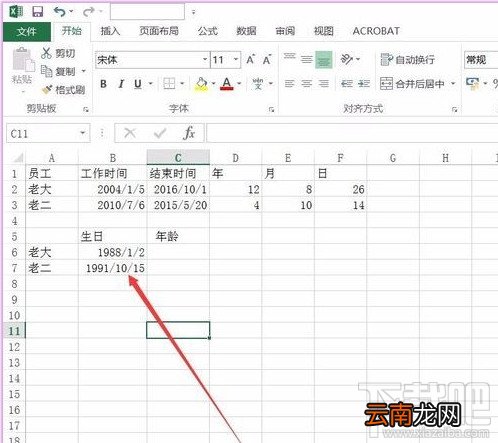Image resolution: width=498 pixels, height=443 pixels.
Task: Align cell text left
Action: (290, 83)
